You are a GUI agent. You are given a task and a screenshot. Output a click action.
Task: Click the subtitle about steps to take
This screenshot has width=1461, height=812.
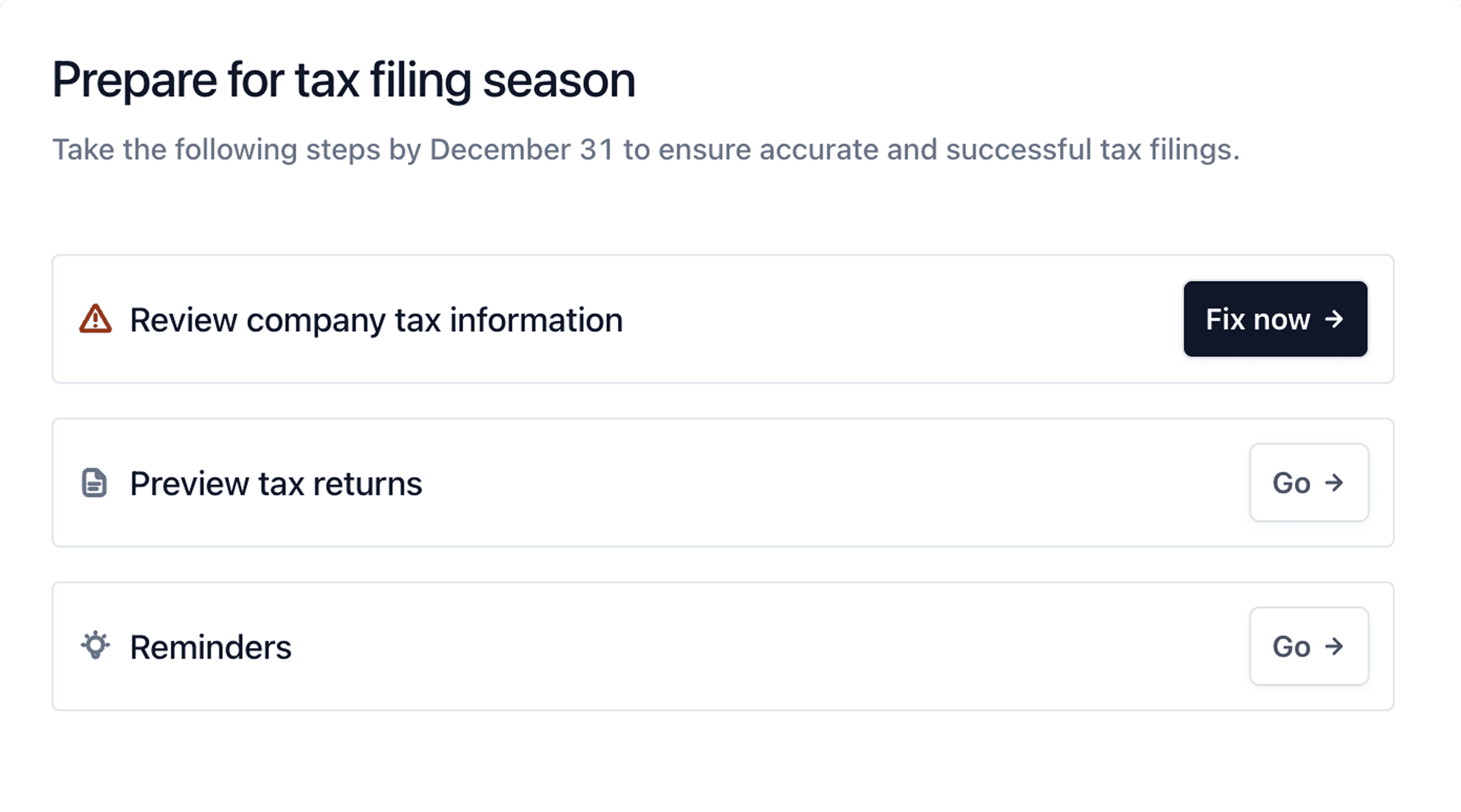pos(646,150)
